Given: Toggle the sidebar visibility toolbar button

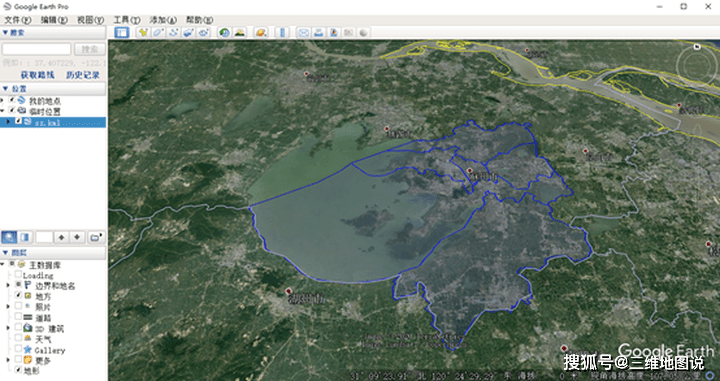Looking at the screenshot, I should pos(121,32).
